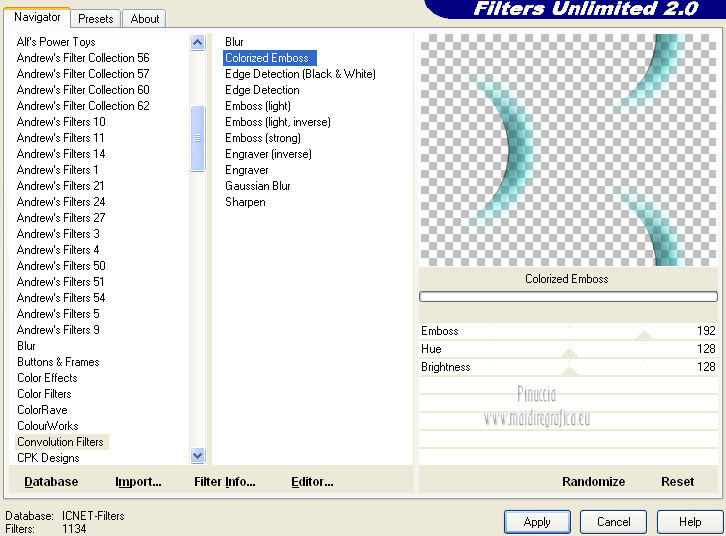The height and width of the screenshot is (536, 726).
Task: Choose the plain Engraver filter
Action: point(247,170)
